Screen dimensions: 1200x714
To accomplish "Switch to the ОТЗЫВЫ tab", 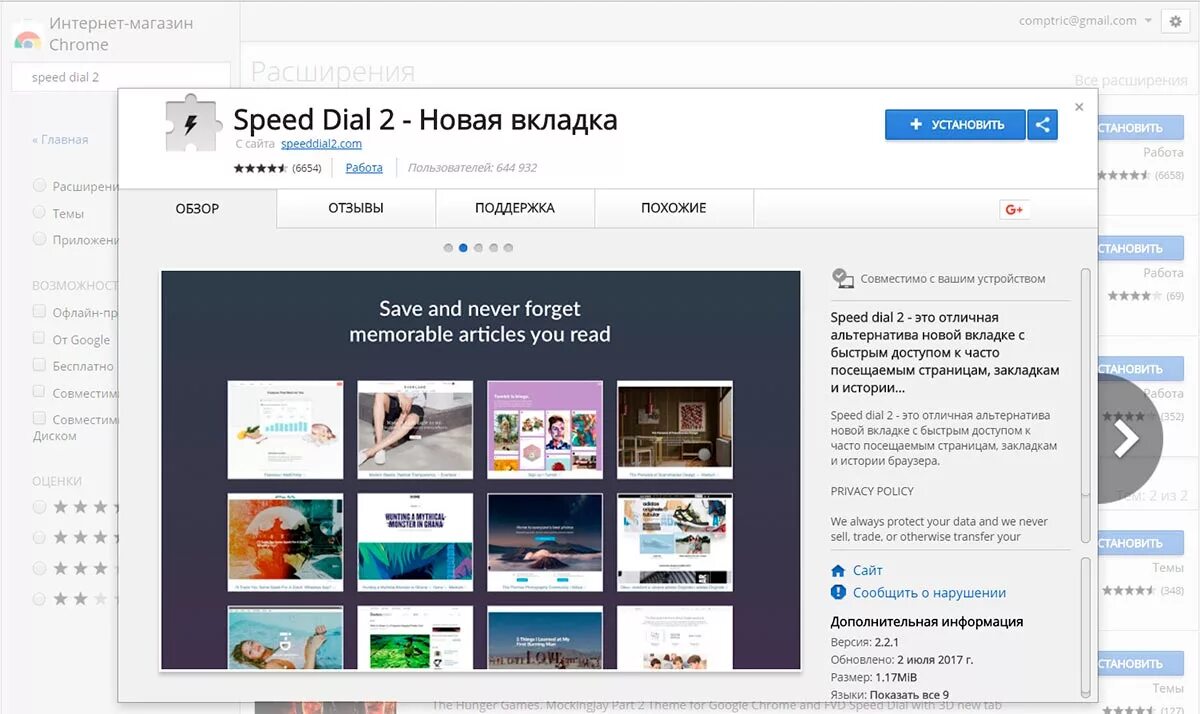I will 355,209.
